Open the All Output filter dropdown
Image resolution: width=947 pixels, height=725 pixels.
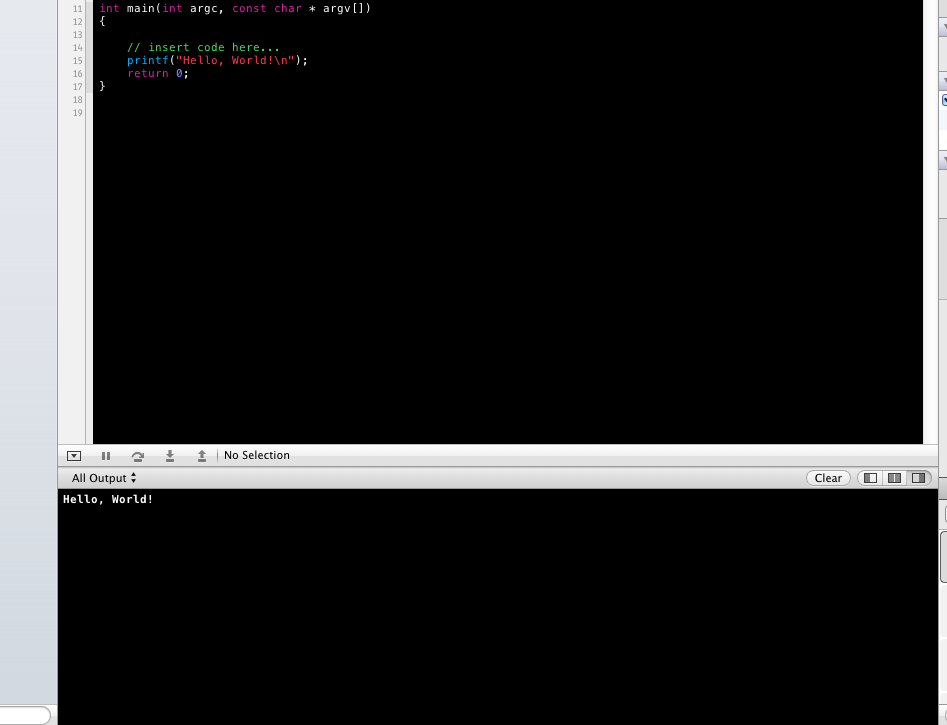pyautogui.click(x=104, y=478)
